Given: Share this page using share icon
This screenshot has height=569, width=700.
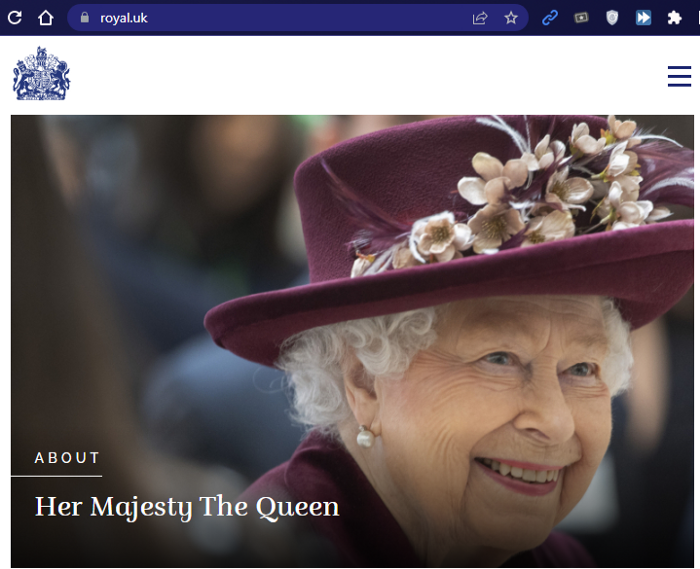Looking at the screenshot, I should pos(479,18).
